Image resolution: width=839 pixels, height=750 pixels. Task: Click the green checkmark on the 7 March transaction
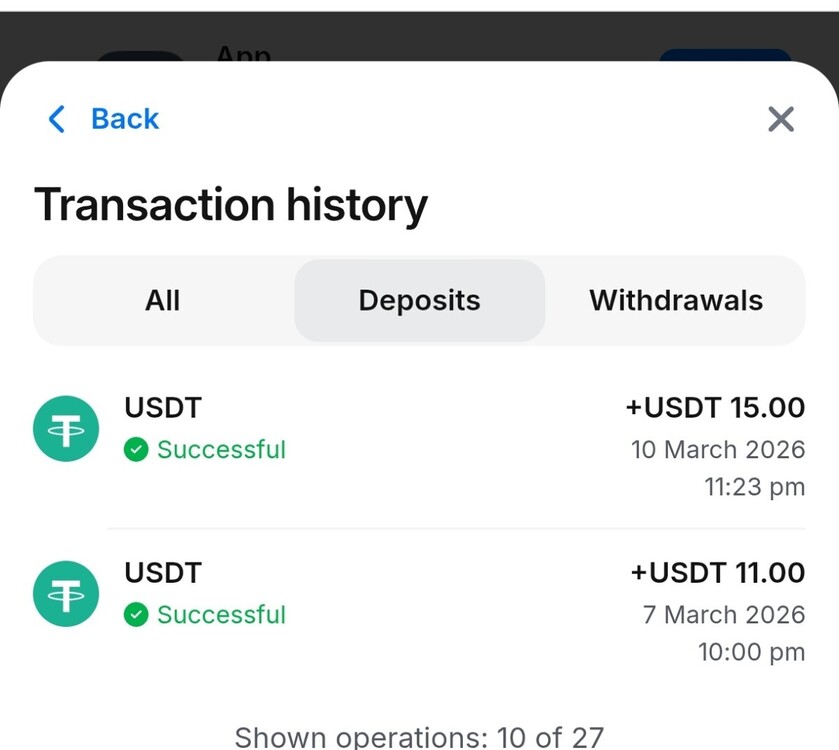[135, 616]
